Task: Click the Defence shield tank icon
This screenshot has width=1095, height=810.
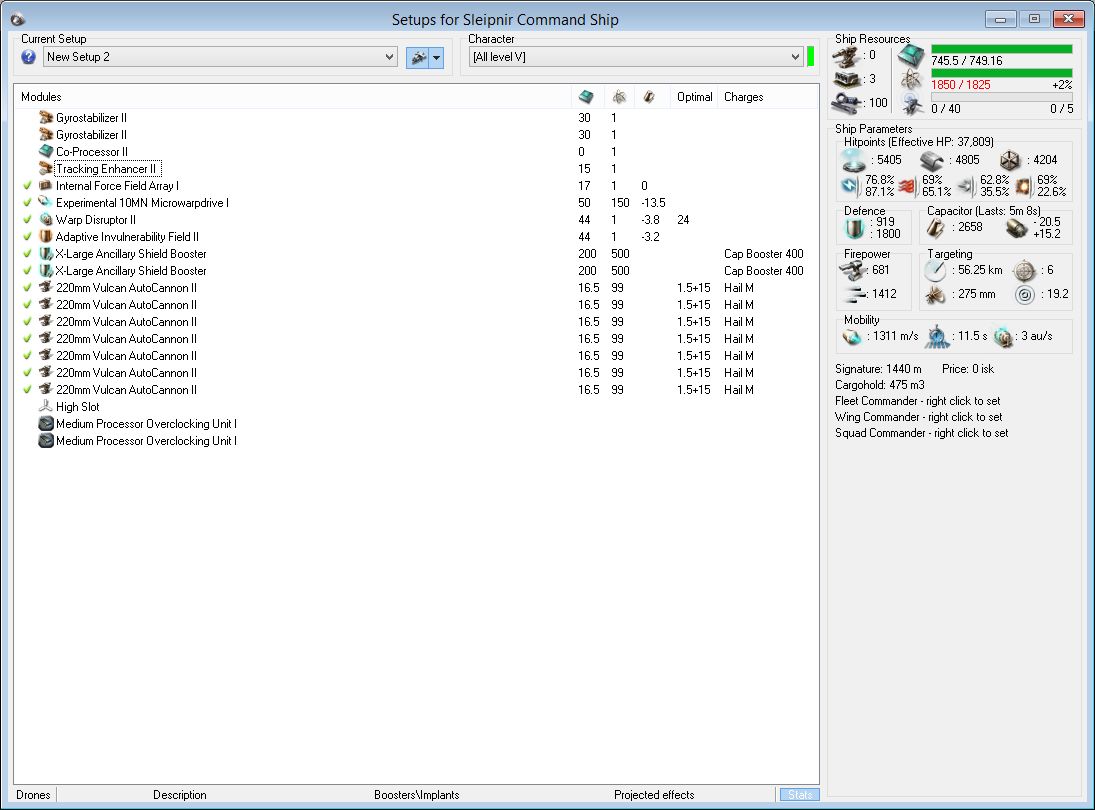Action: pos(855,228)
